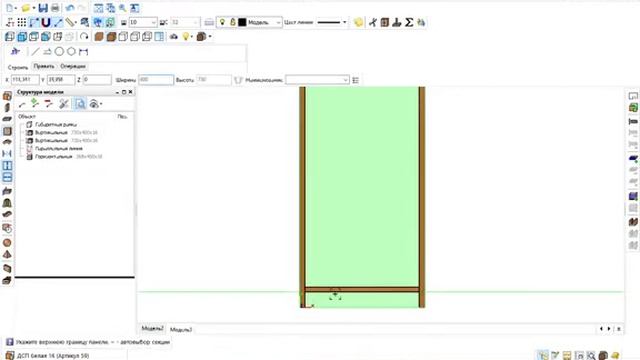Switch to the Строить tab
Viewport: 640px width, 360px height.
pos(18,67)
